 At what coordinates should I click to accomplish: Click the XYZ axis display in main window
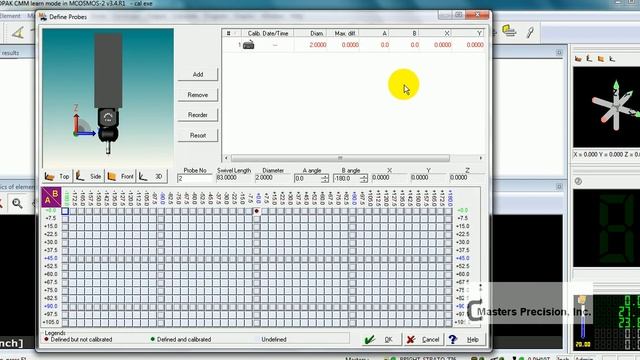click(607, 107)
